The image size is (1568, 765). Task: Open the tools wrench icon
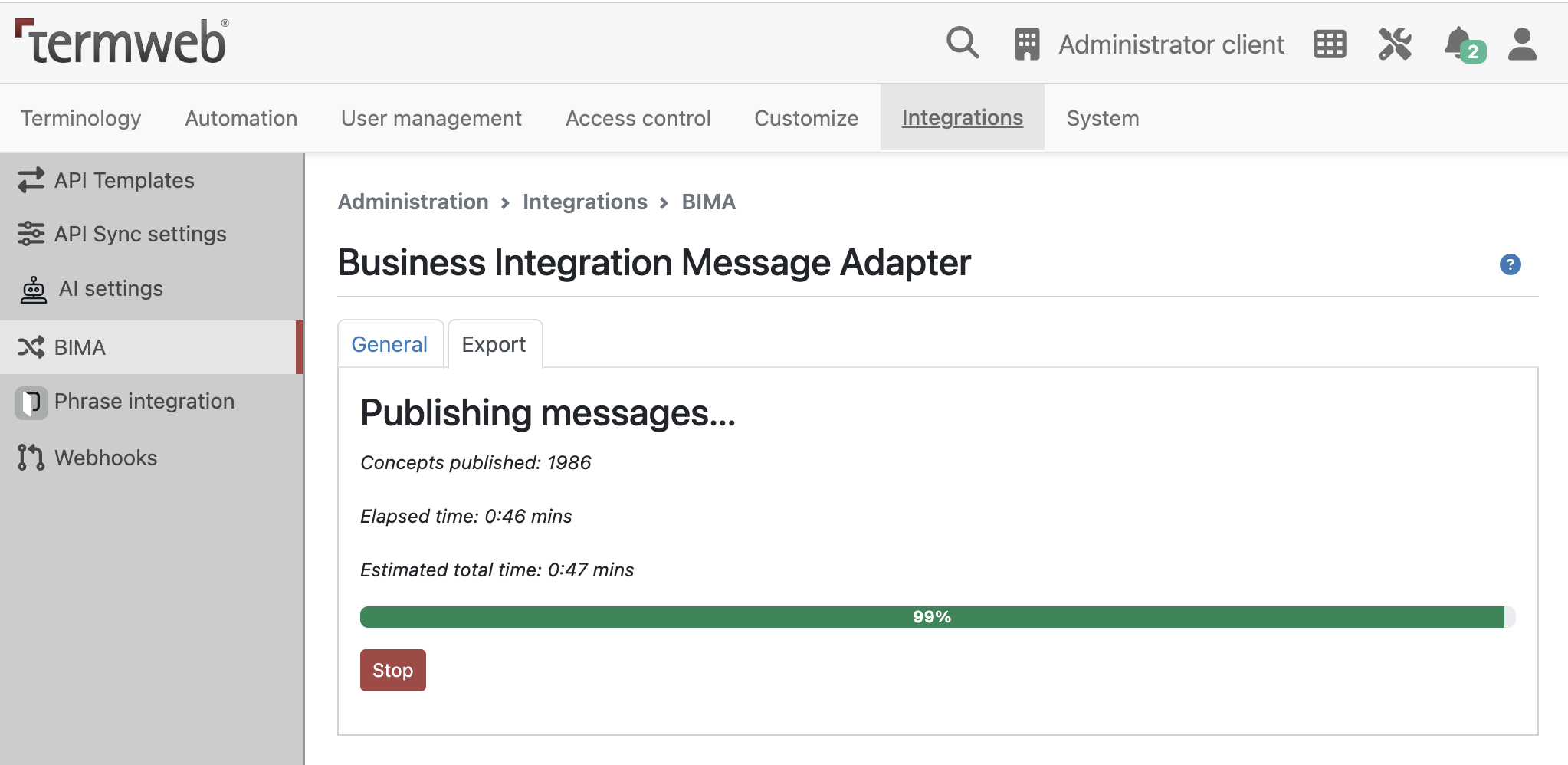pyautogui.click(x=1395, y=44)
